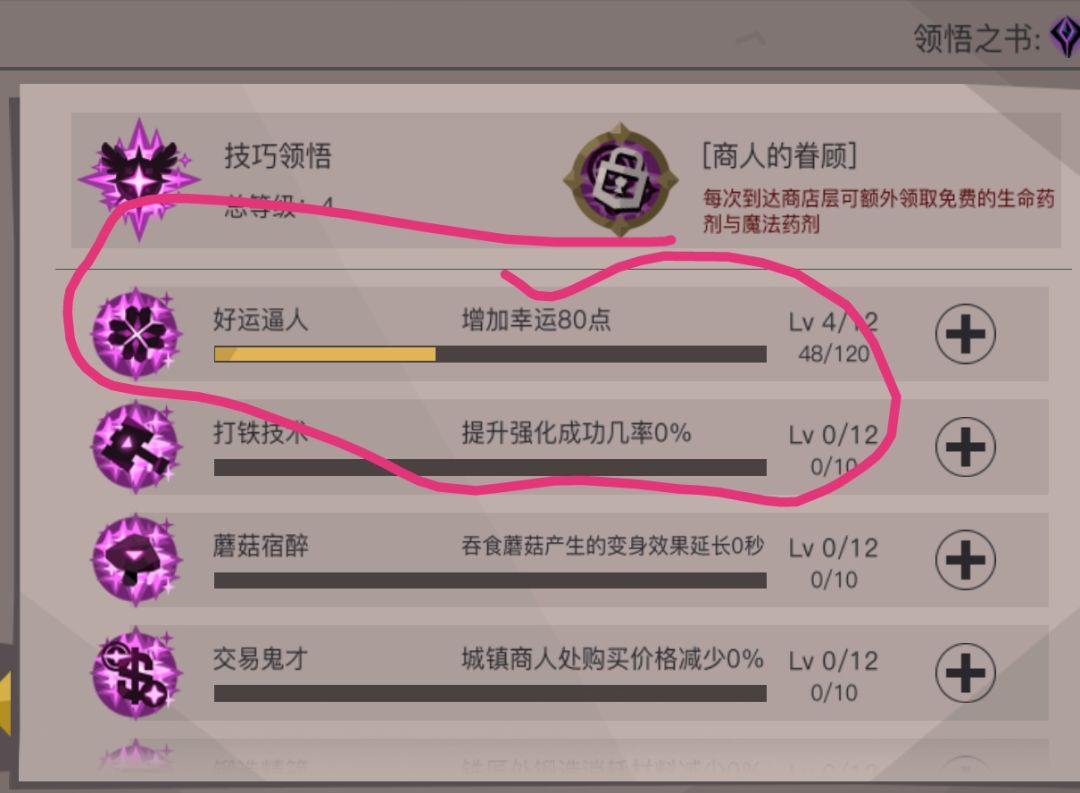Select the 好运逼人 clover skill icon
The width and height of the screenshot is (1080, 793).
[136, 334]
